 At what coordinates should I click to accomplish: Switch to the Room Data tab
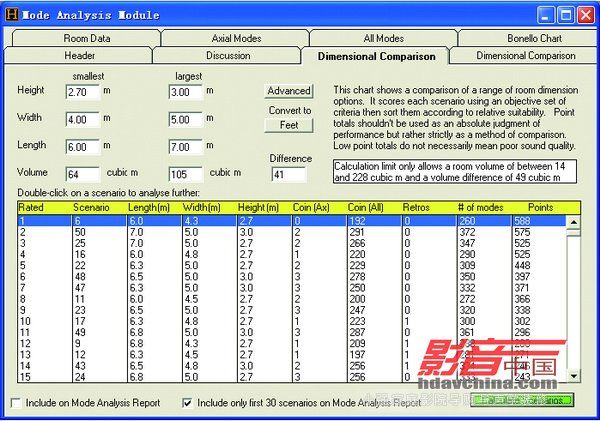[87, 38]
